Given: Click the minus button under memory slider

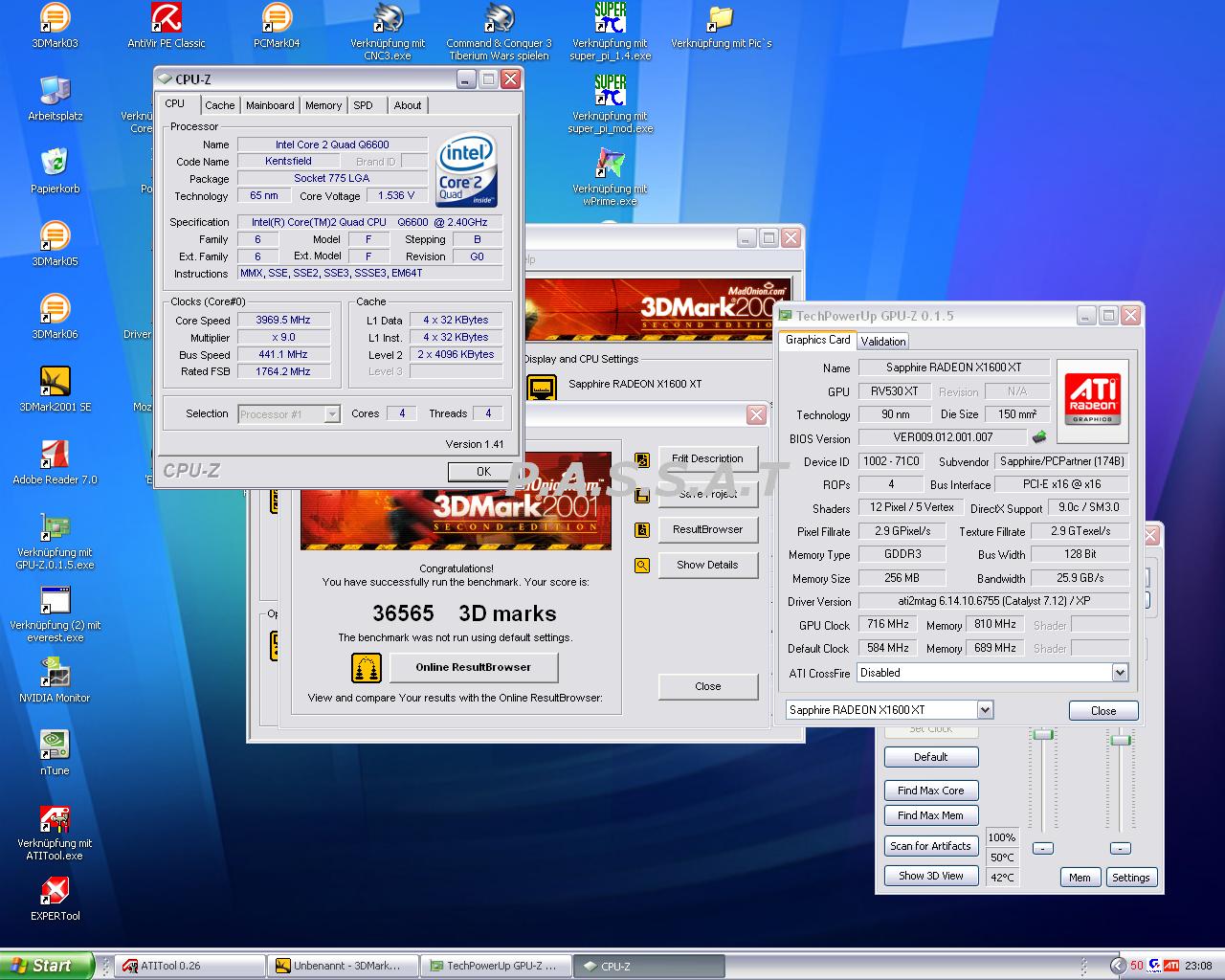Looking at the screenshot, I should click(x=1120, y=848).
